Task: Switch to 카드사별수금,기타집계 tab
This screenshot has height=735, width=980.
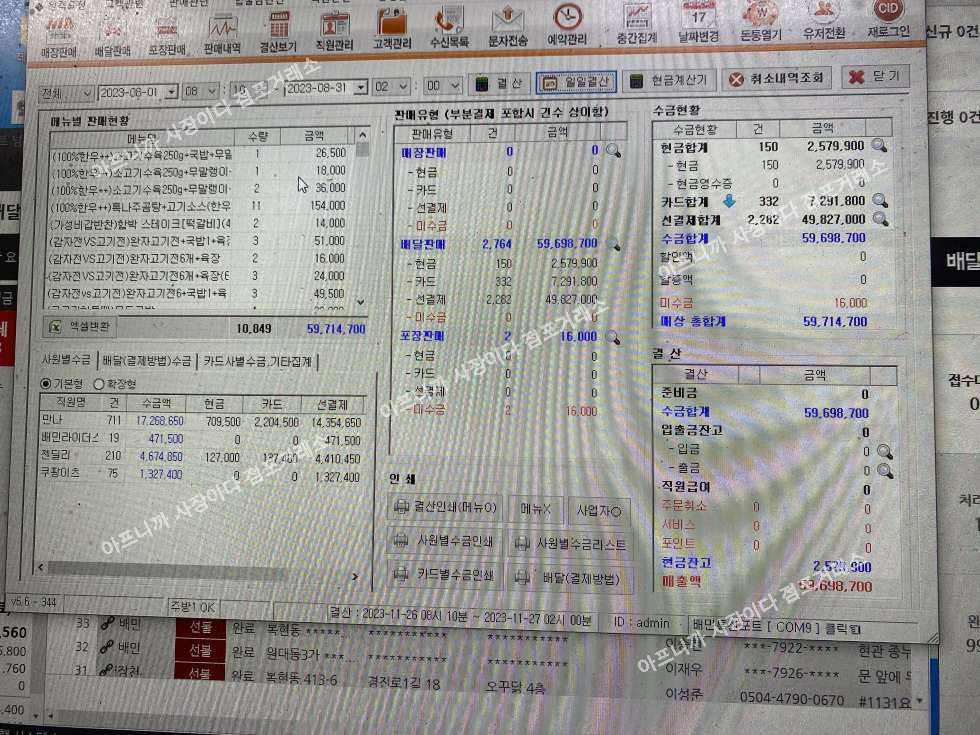Action: [x=258, y=361]
